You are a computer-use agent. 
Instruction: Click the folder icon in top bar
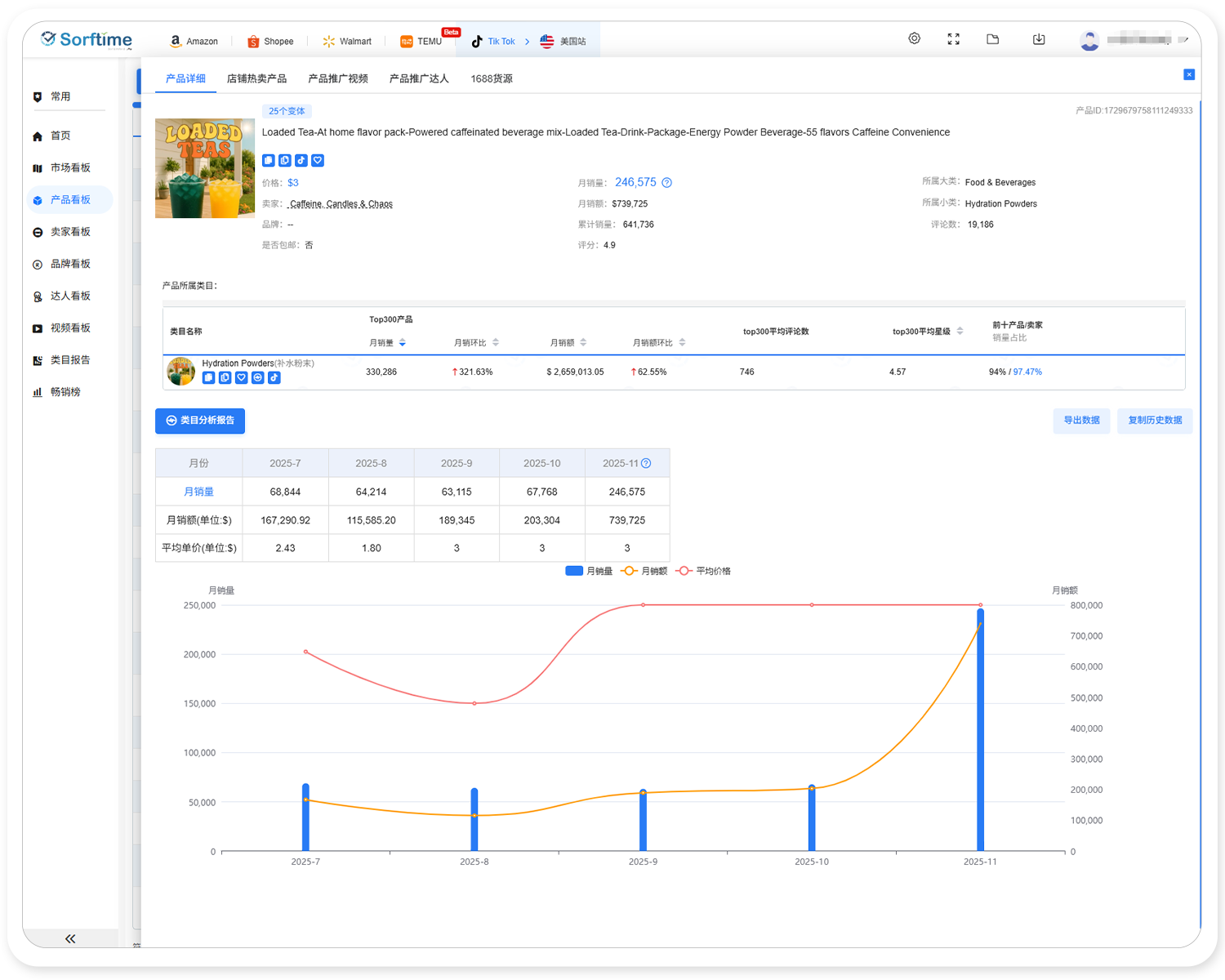(992, 39)
